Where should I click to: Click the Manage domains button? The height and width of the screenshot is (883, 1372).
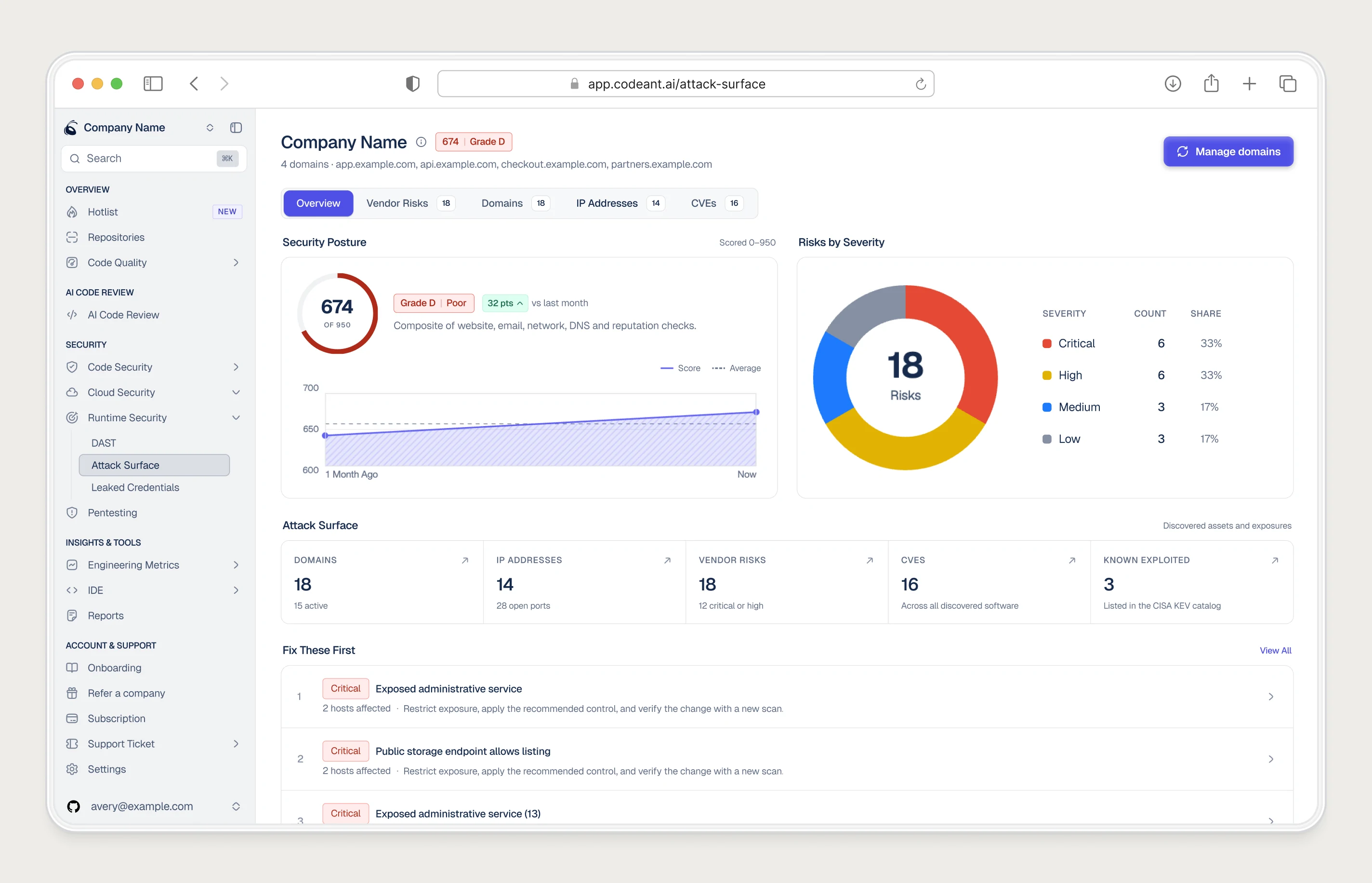pos(1228,151)
